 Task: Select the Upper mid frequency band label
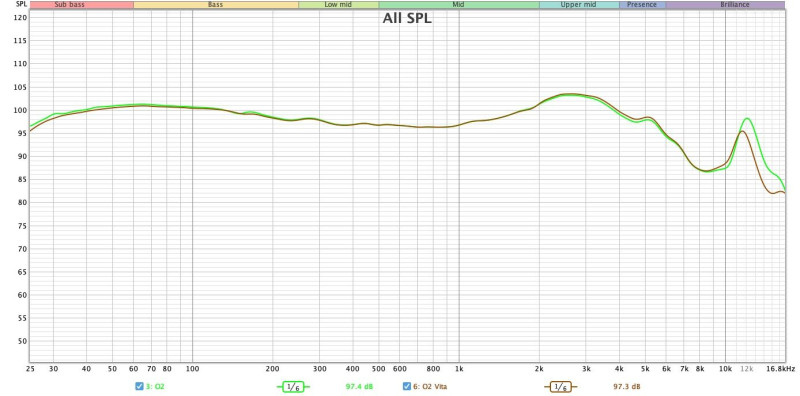click(579, 5)
